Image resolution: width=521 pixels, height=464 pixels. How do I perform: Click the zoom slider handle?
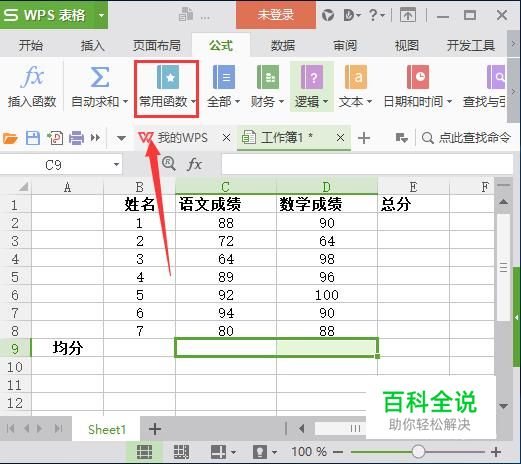(x=418, y=452)
